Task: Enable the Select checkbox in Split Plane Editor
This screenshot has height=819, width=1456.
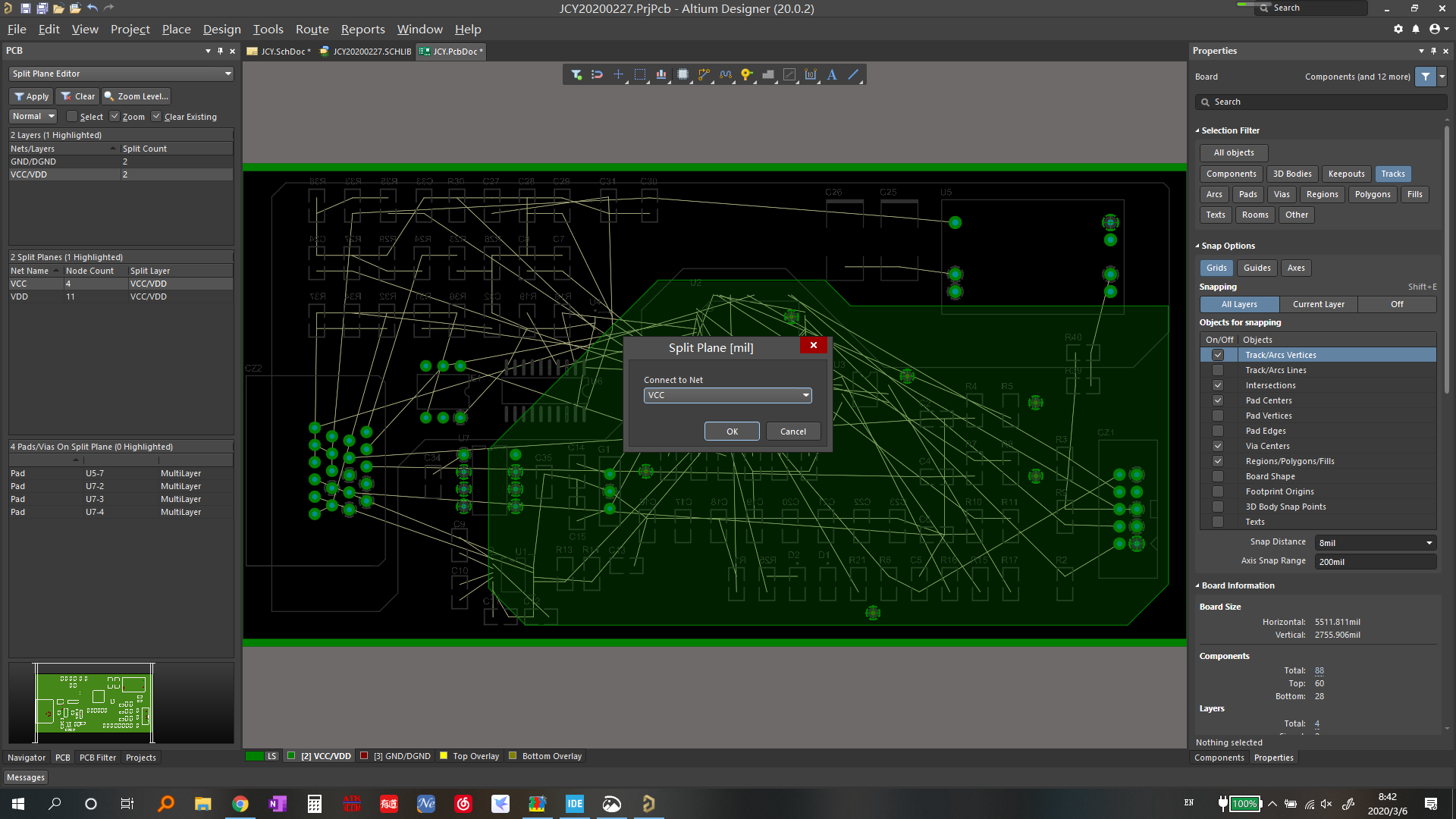Action: [71, 116]
